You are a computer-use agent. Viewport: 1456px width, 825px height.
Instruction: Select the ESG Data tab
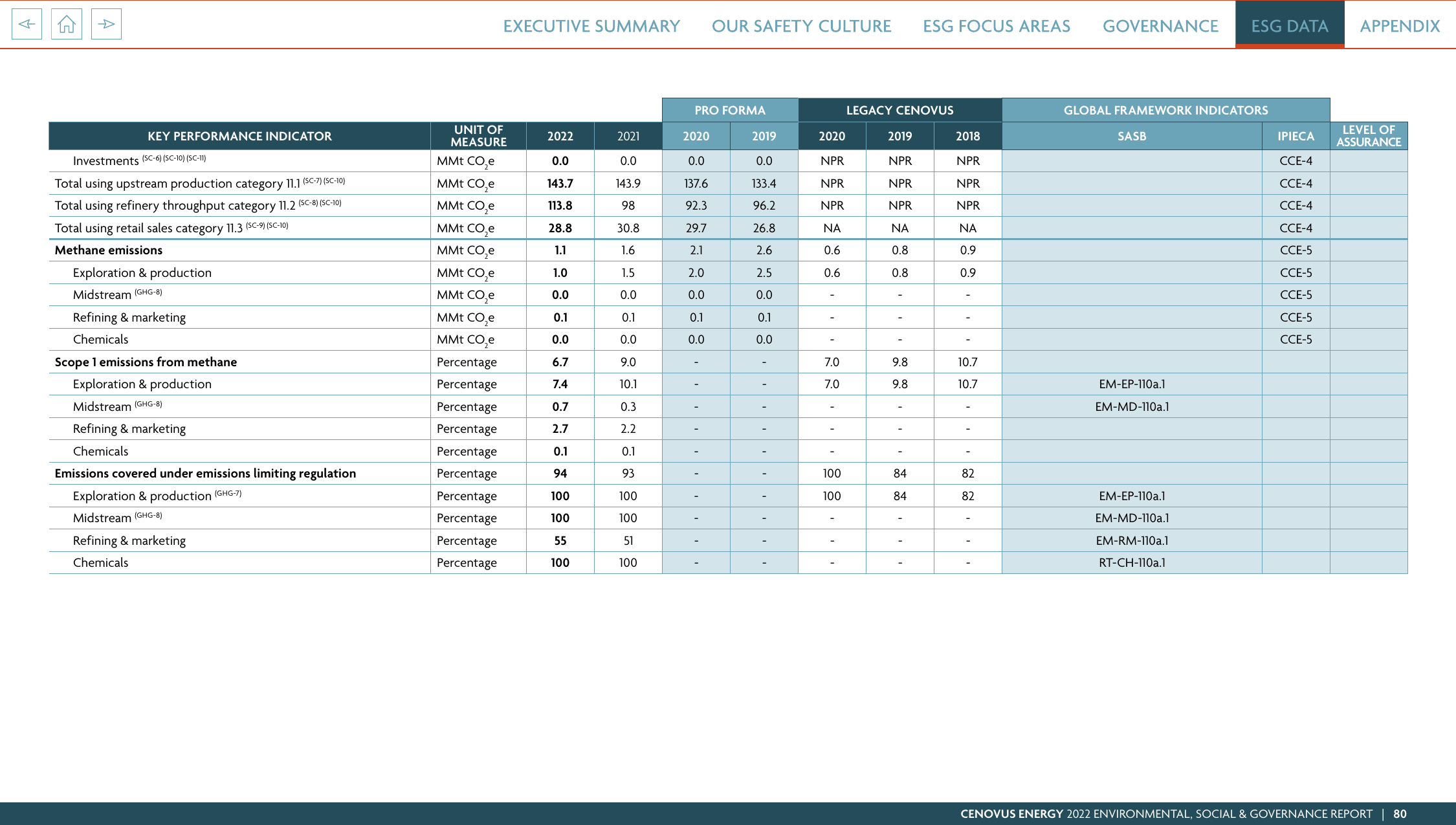tap(1290, 25)
